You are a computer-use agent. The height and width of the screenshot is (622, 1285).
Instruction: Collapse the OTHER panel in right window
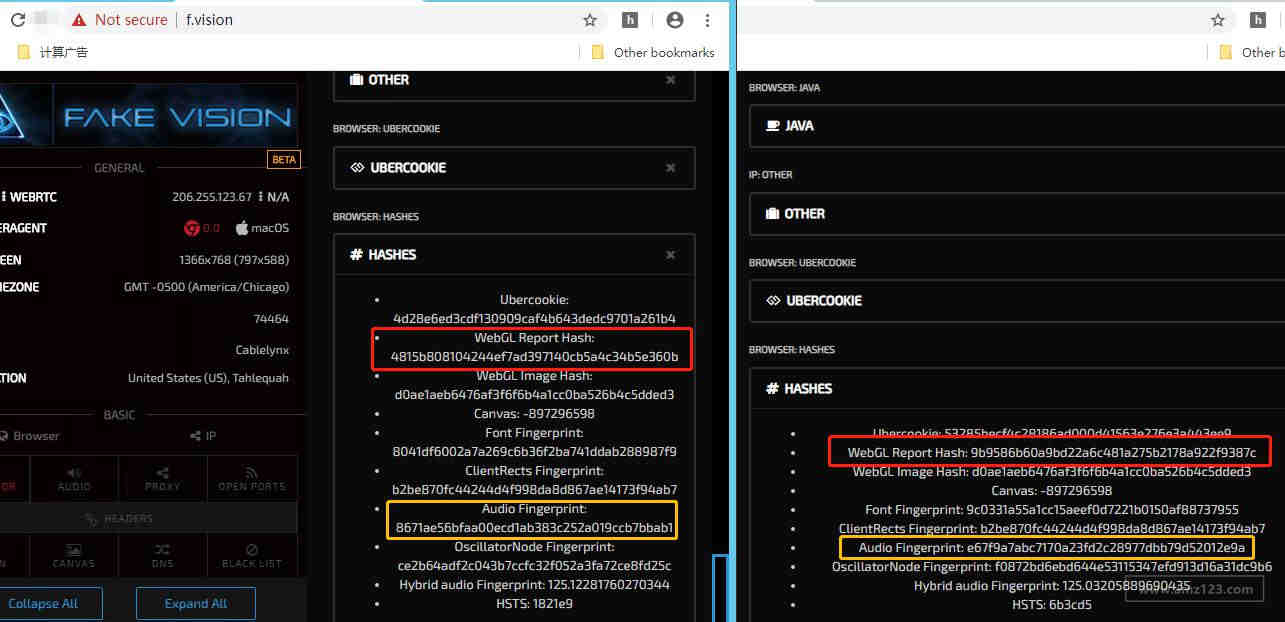pos(1017,213)
